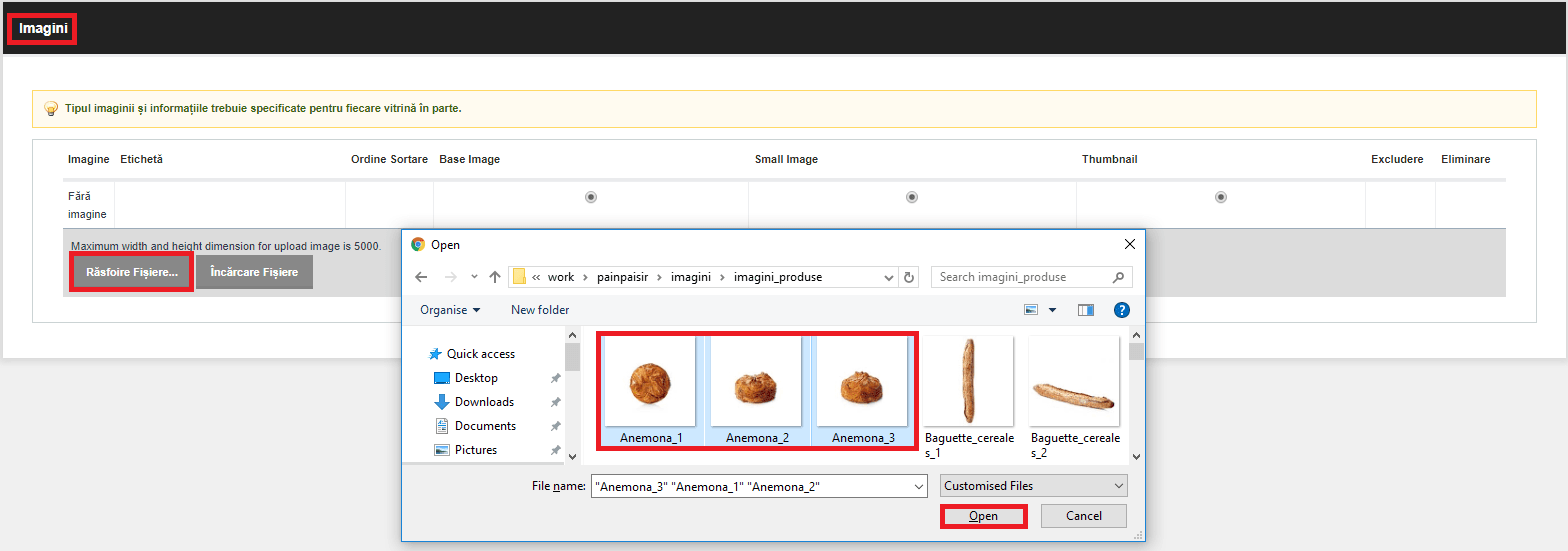The image size is (1568, 551).
Task: Click the pin icon next to Desktop
Action: pos(556,378)
